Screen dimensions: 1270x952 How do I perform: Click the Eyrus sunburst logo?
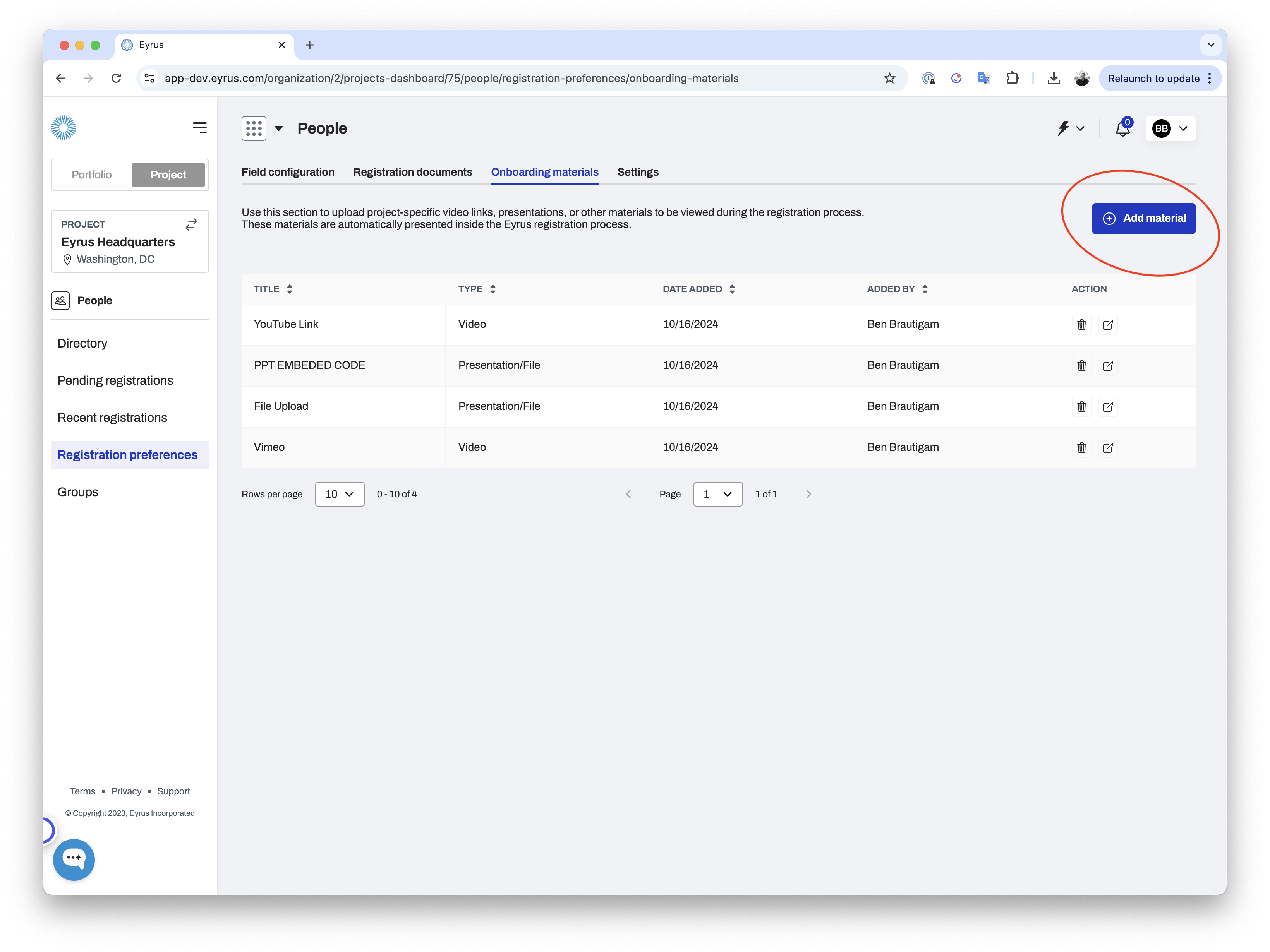63,127
